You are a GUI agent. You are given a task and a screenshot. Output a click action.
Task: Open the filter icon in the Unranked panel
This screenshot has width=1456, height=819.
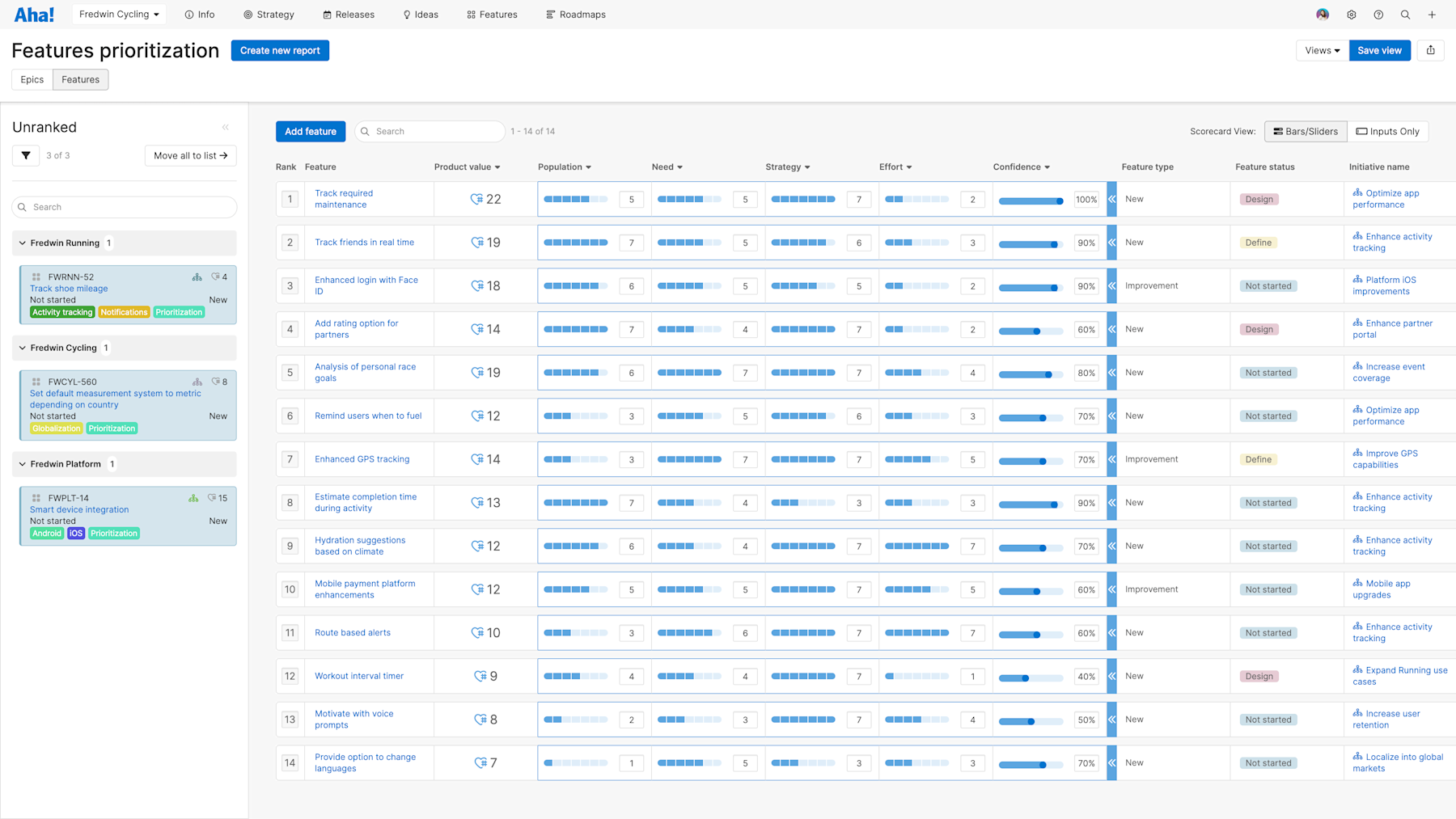25,155
